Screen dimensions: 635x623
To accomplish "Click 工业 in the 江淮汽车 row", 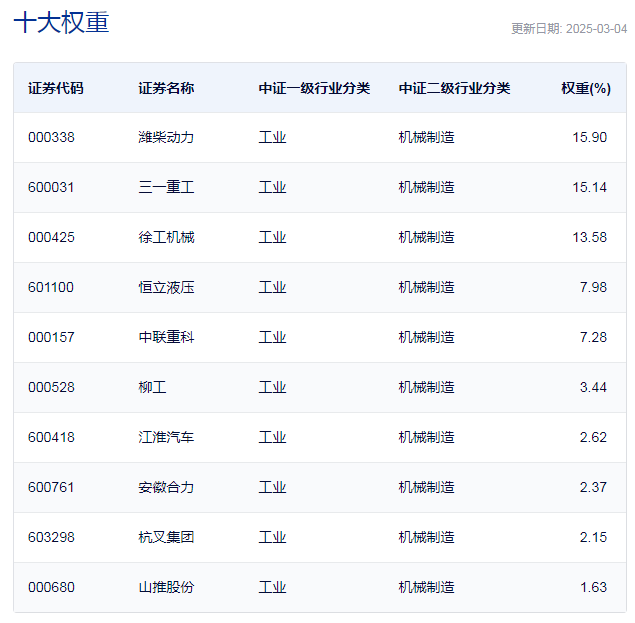I will pyautogui.click(x=273, y=437).
